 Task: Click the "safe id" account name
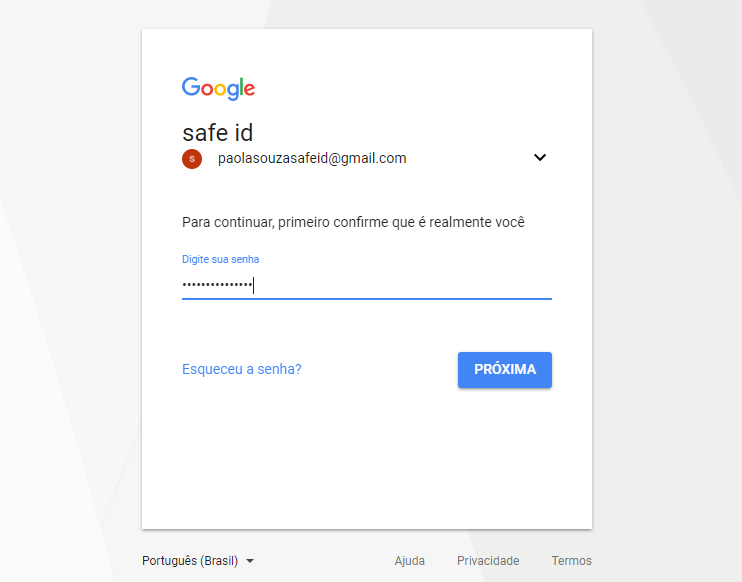217,132
